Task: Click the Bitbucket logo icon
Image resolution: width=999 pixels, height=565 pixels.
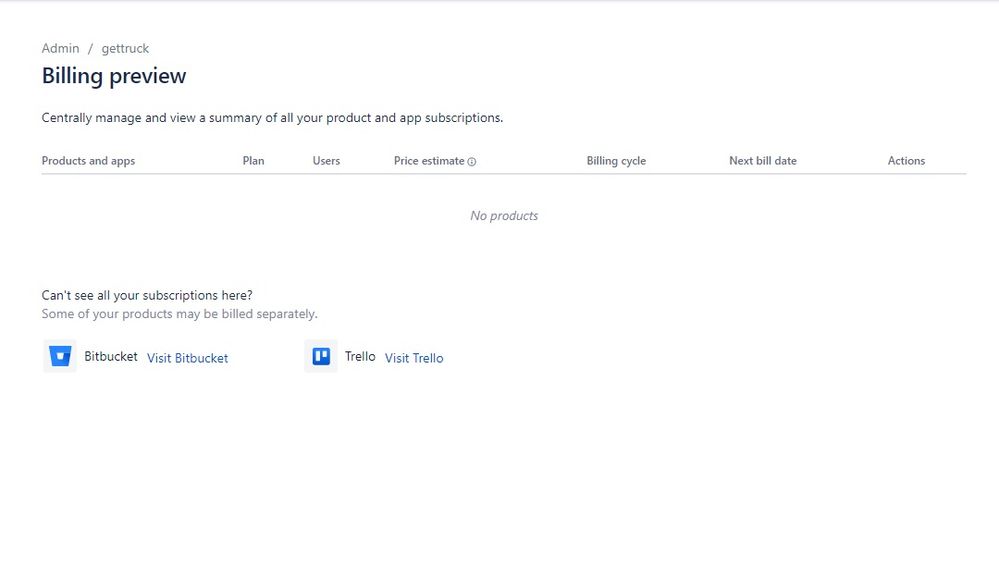Action: pos(60,356)
